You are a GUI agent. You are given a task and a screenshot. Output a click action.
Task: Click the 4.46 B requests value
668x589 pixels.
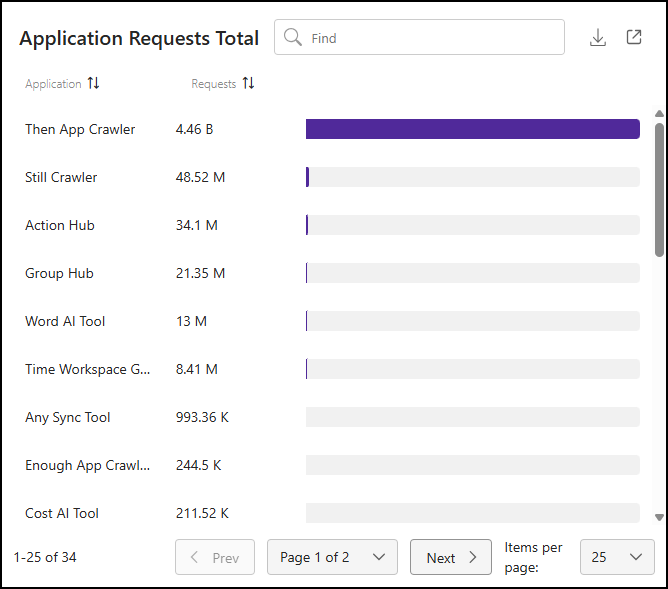(x=194, y=129)
